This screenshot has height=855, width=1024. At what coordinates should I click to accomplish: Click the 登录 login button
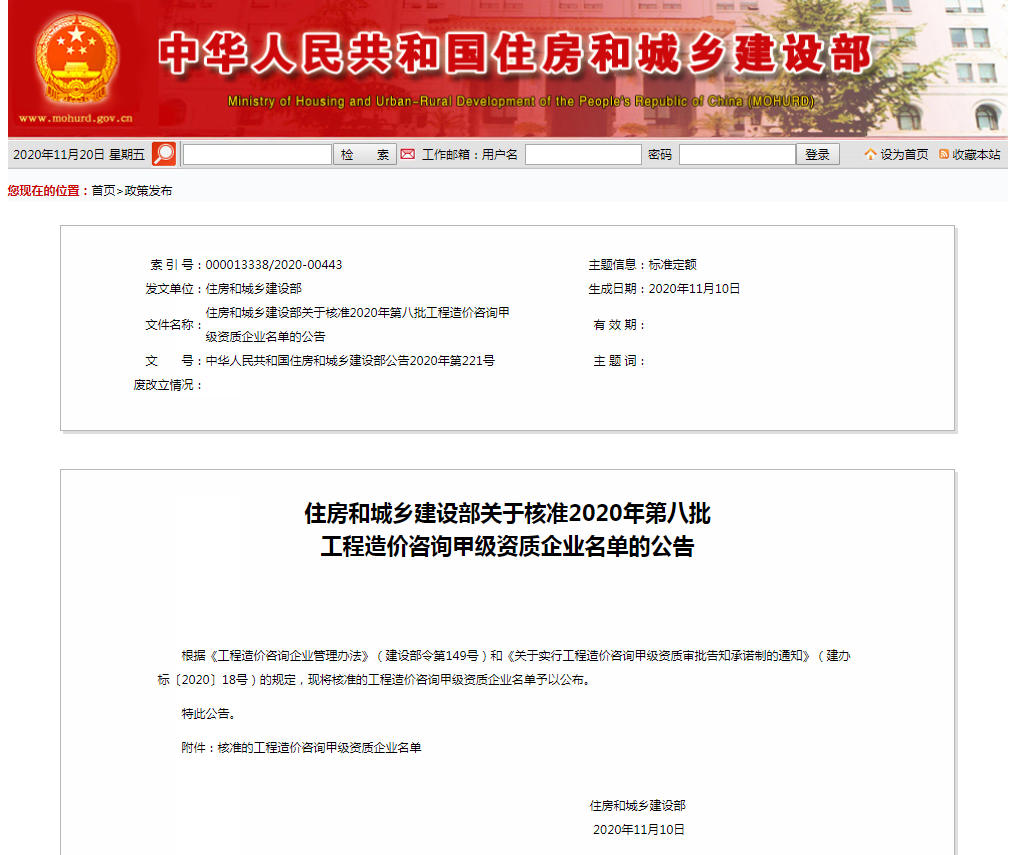818,155
